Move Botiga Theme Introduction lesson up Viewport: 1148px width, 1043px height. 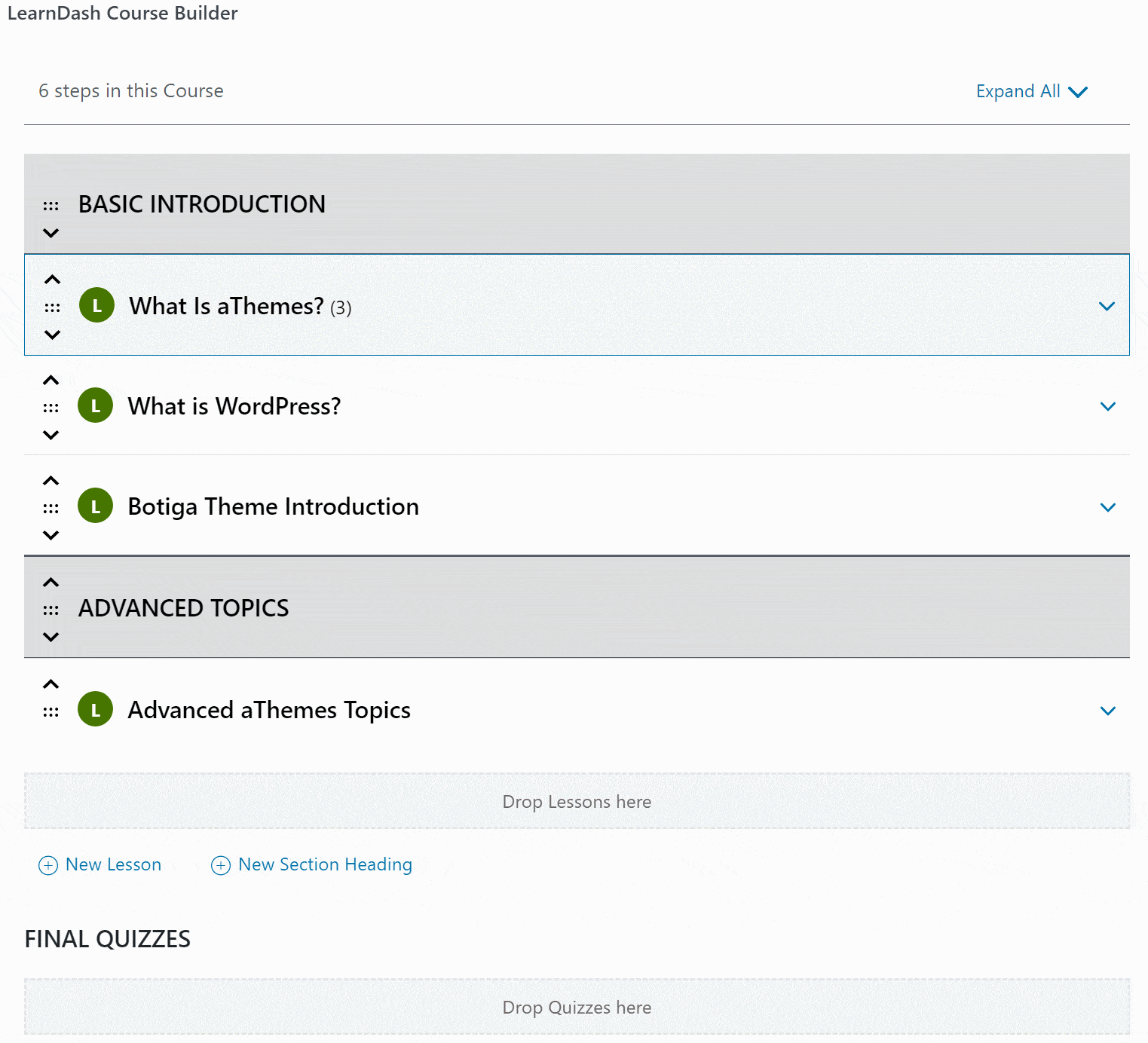pos(51,481)
